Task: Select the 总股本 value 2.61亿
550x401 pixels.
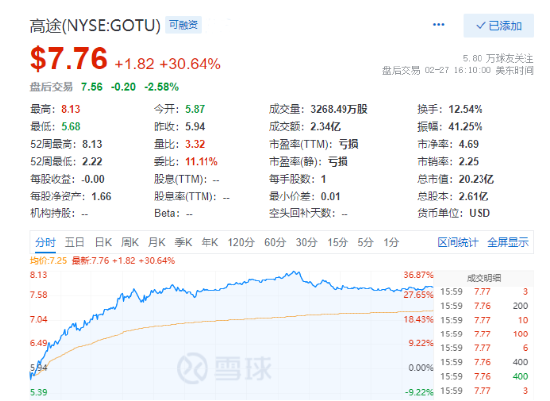Action: point(474,196)
